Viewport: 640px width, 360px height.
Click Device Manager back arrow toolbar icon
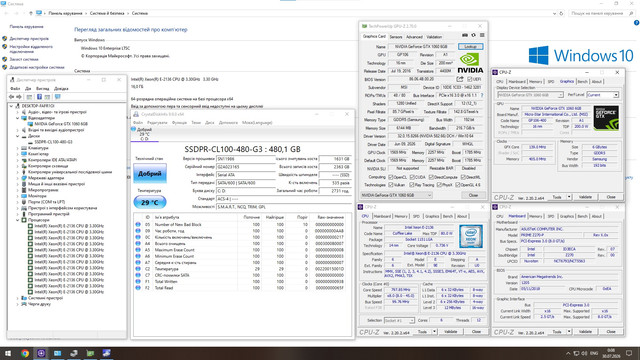pyautogui.click(x=11, y=97)
